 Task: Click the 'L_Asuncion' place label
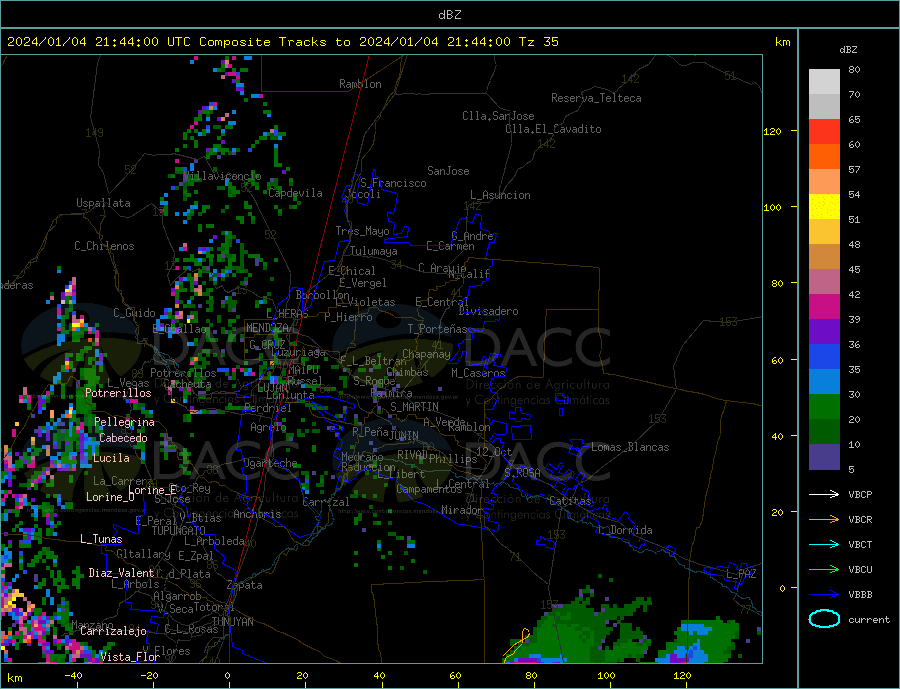(x=500, y=195)
